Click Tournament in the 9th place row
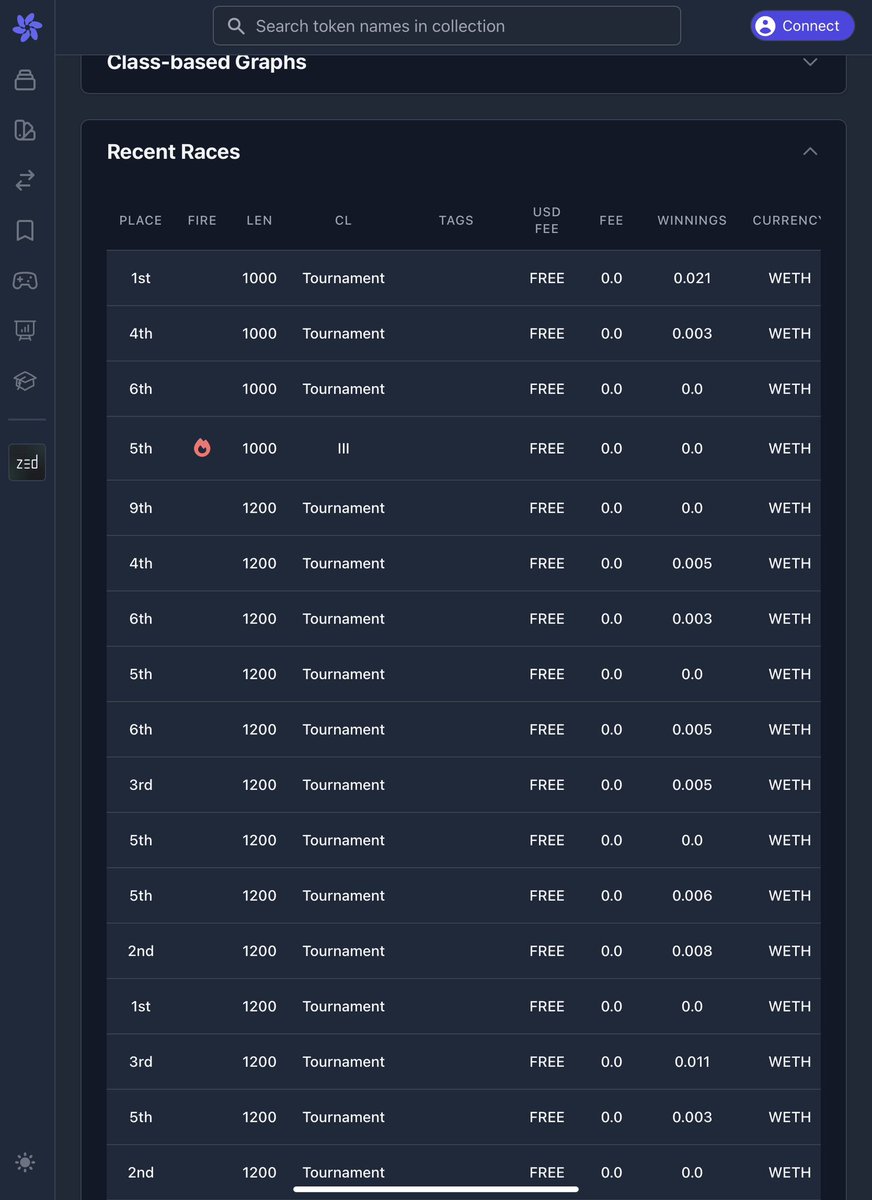872x1200 pixels. coord(343,508)
